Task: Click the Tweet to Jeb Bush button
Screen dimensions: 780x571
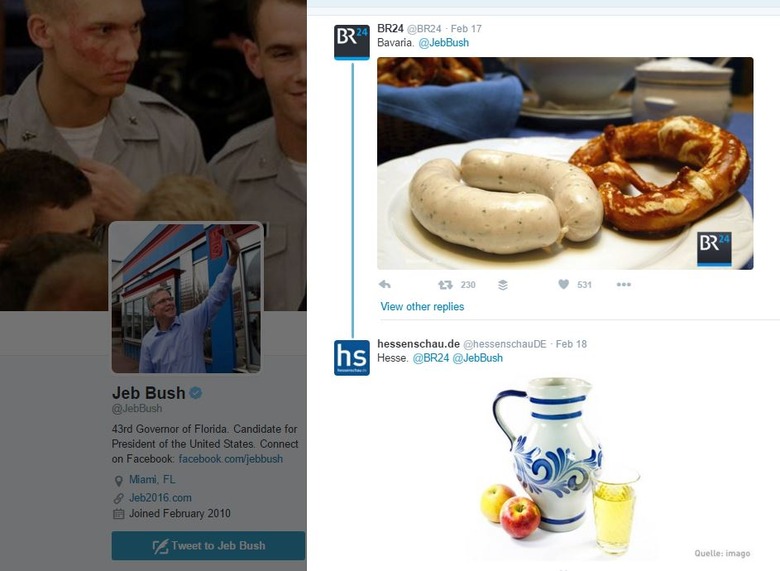Action: click(208, 546)
